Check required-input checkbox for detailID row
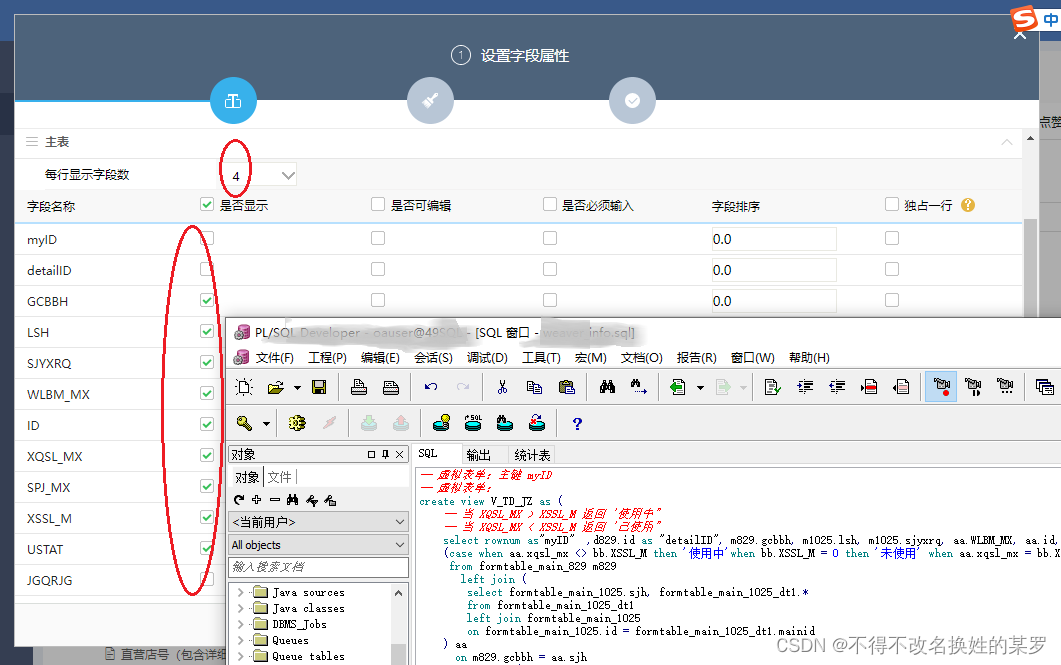The width and height of the screenshot is (1061, 665). 550,269
